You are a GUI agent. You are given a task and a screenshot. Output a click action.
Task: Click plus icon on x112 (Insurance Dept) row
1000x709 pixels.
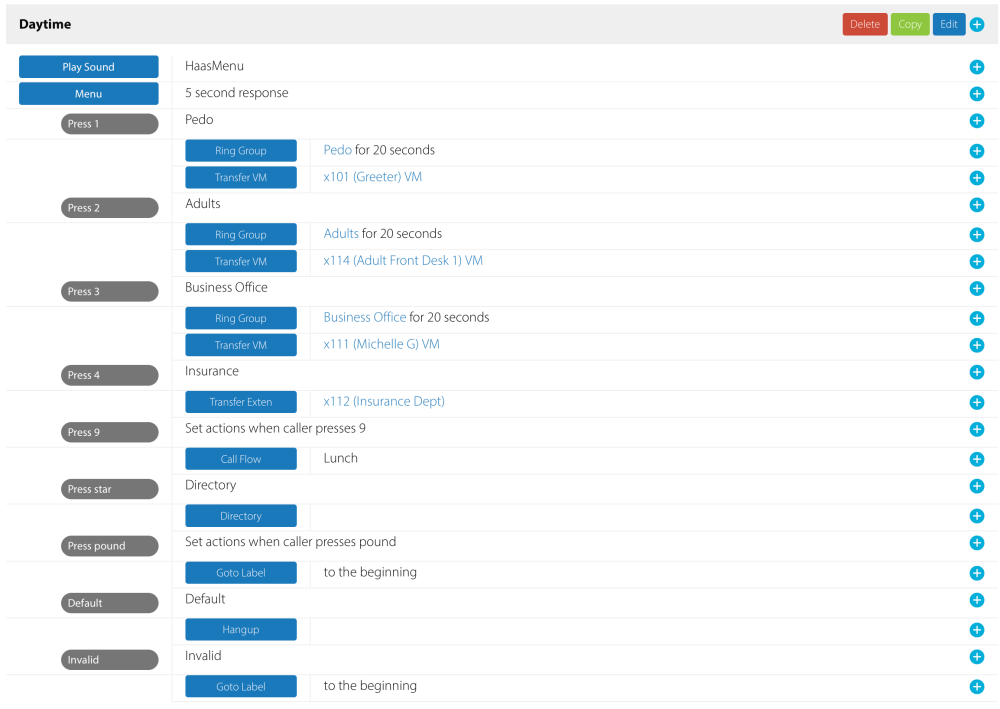click(x=977, y=402)
